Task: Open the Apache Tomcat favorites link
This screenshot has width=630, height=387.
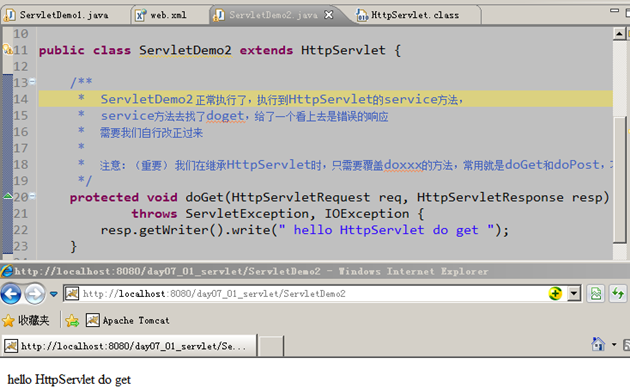Action: [128, 320]
